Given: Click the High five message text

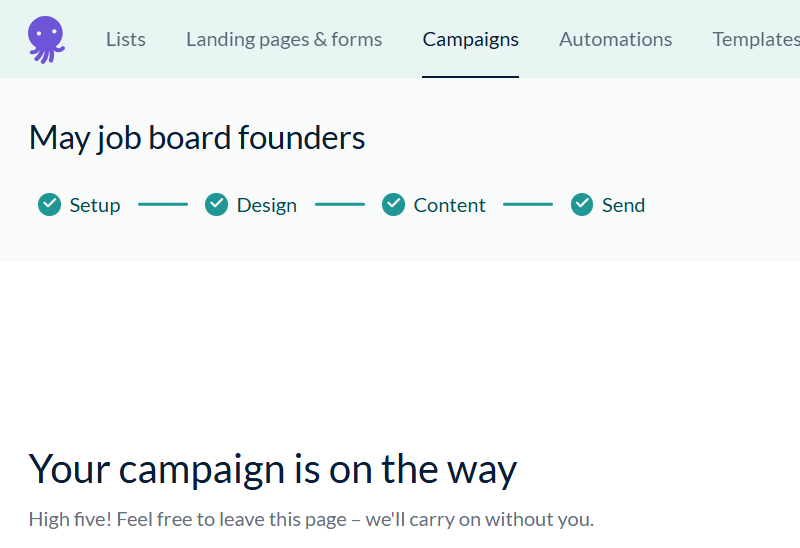Looking at the screenshot, I should point(311,519).
